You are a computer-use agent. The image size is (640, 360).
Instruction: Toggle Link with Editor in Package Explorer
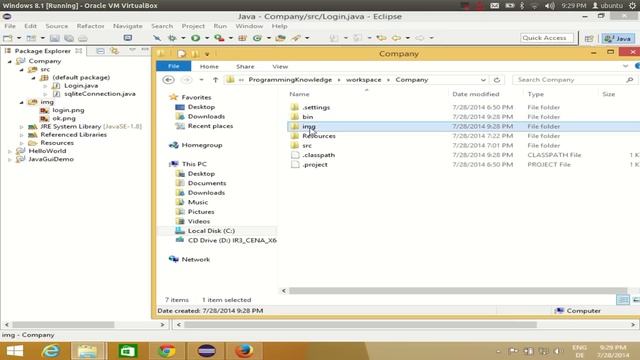point(115,51)
